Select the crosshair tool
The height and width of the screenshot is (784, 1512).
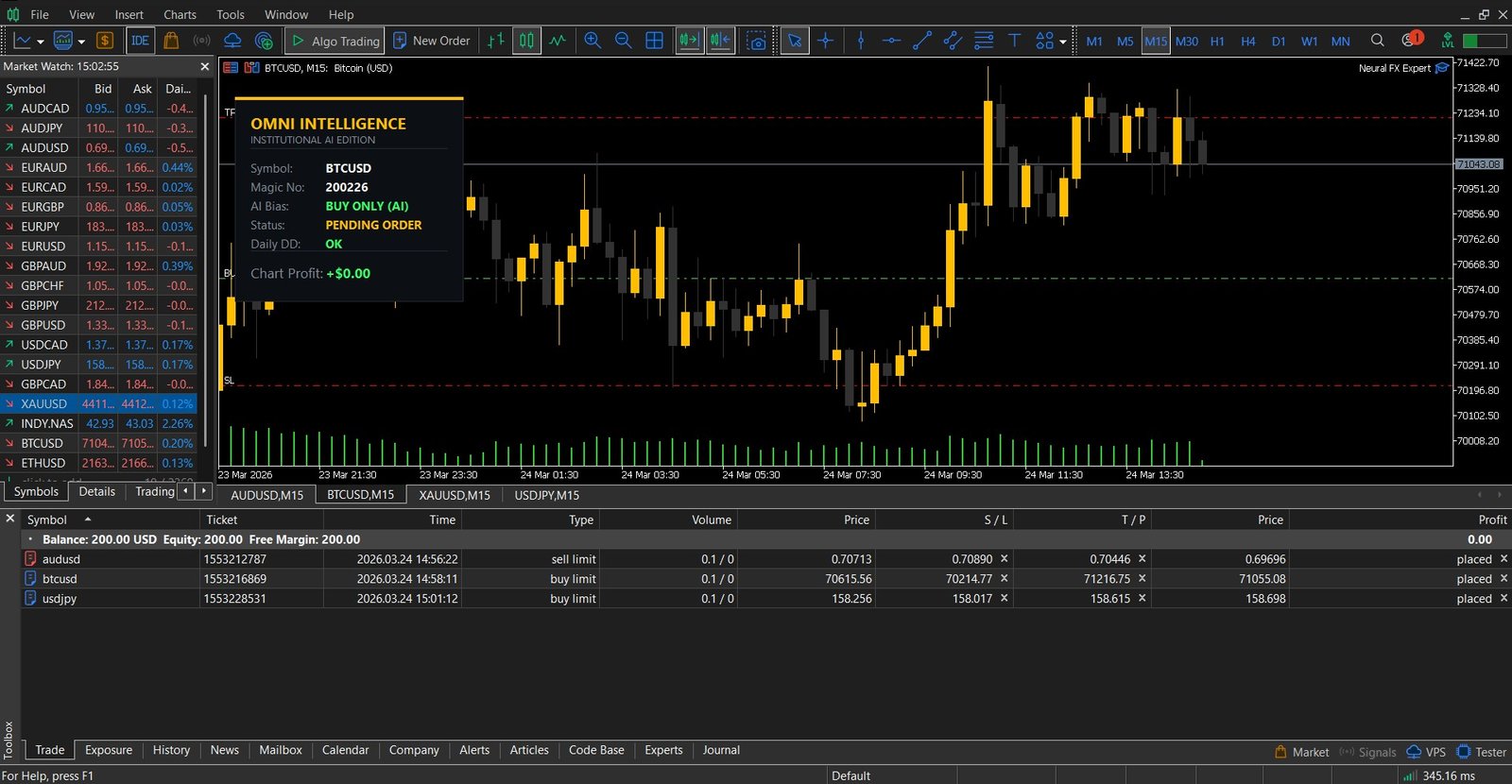pos(825,41)
